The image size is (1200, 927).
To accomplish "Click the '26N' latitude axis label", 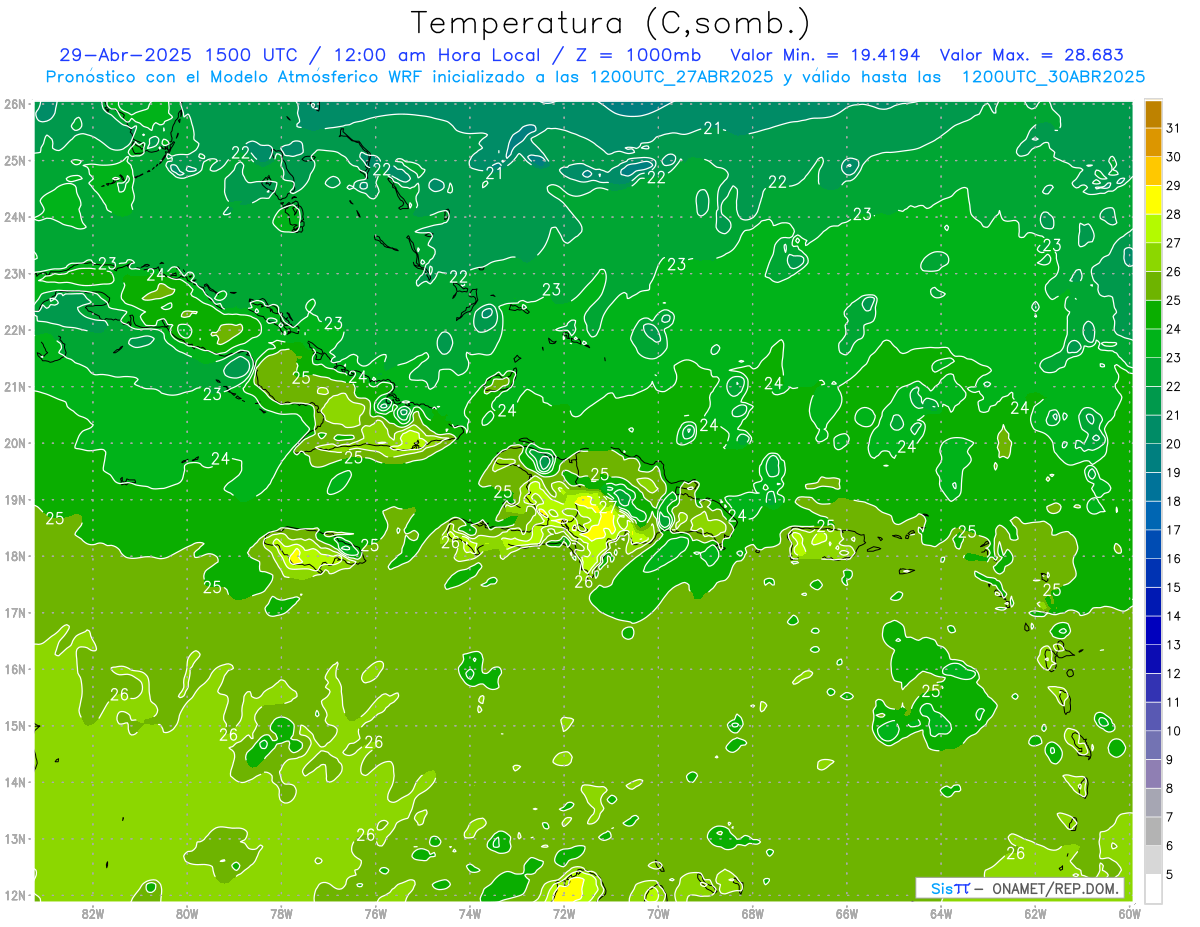I will (x=15, y=104).
